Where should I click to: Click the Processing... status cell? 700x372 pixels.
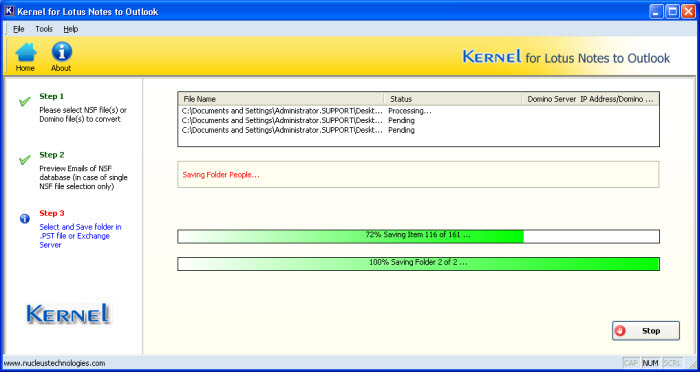click(x=410, y=111)
